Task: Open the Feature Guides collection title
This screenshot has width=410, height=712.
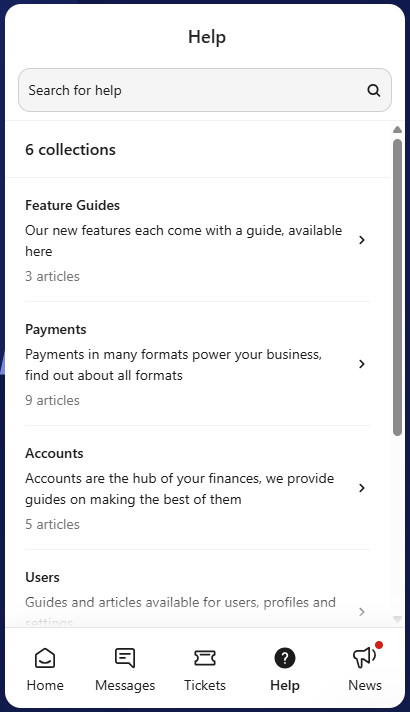Action: coord(72,205)
